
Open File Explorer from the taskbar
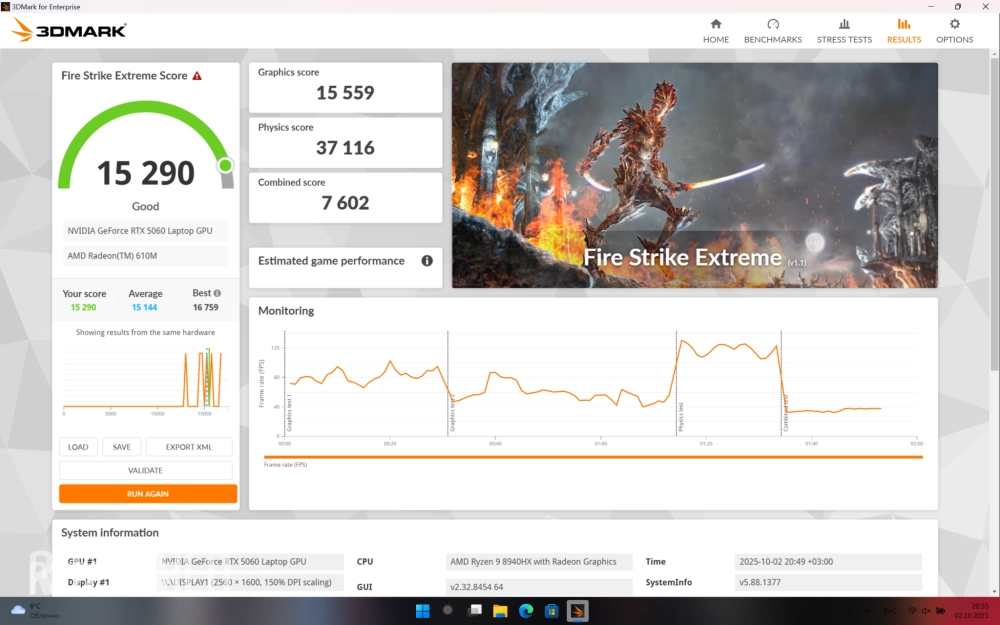point(500,611)
